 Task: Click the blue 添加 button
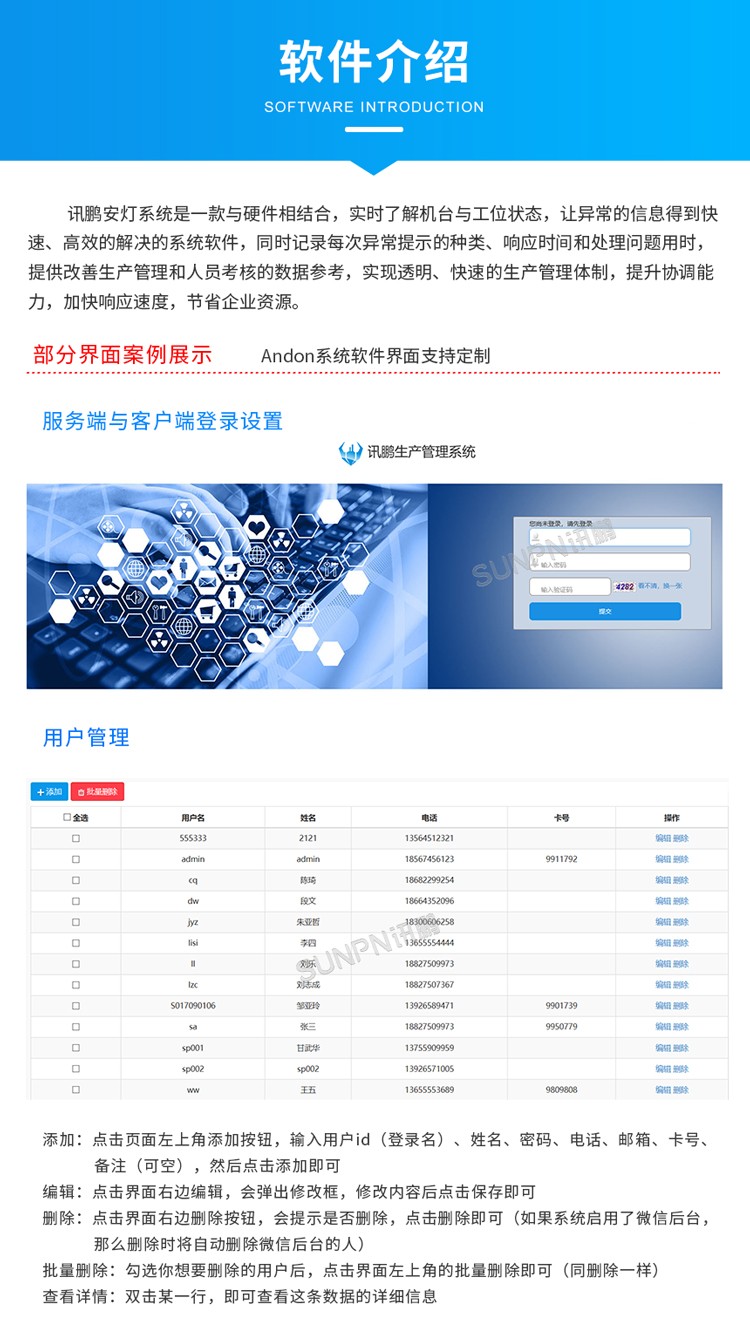click(x=48, y=792)
